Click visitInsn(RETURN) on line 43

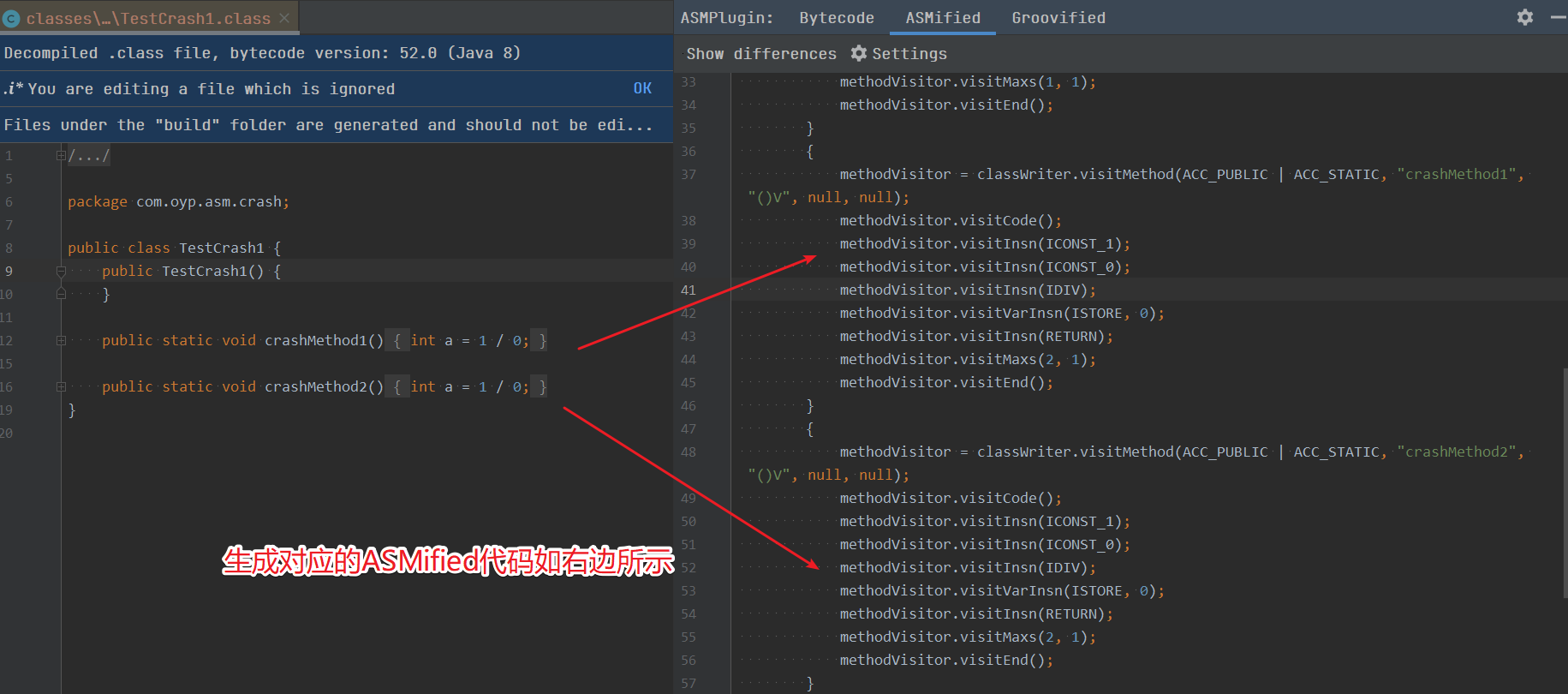(976, 336)
